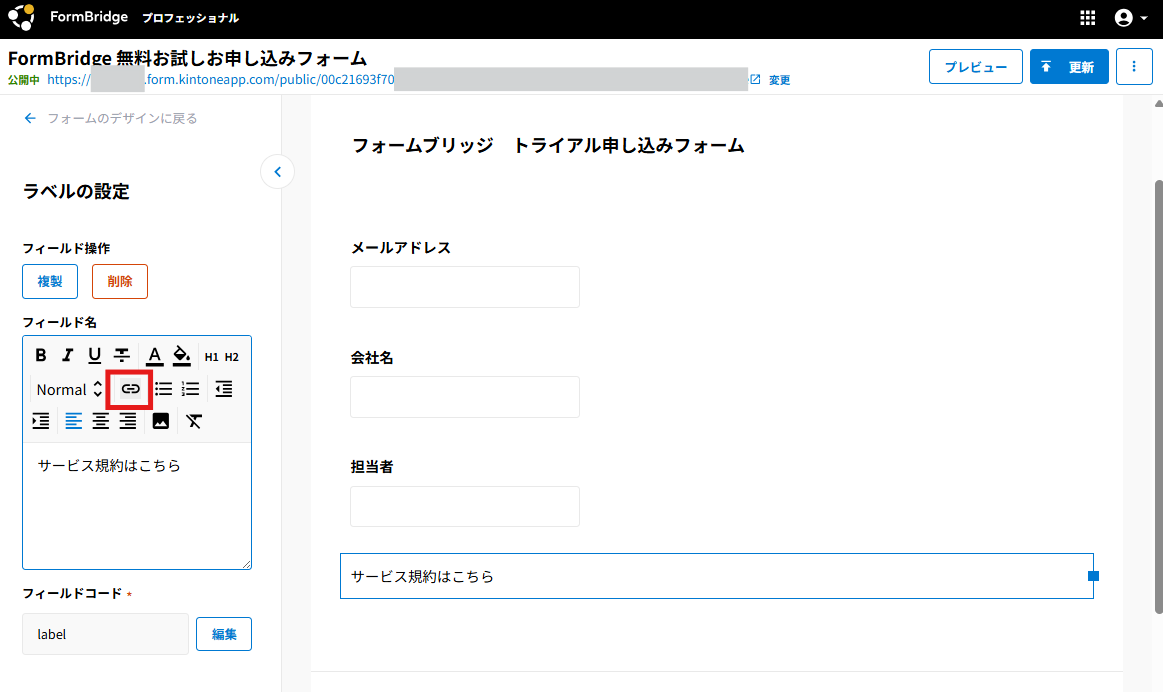Click the 会社名 field label
The height and width of the screenshot is (692, 1163).
click(372, 357)
